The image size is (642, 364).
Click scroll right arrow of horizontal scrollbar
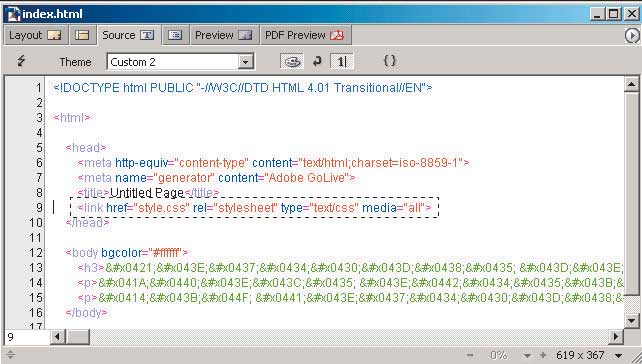pyautogui.click(x=615, y=337)
